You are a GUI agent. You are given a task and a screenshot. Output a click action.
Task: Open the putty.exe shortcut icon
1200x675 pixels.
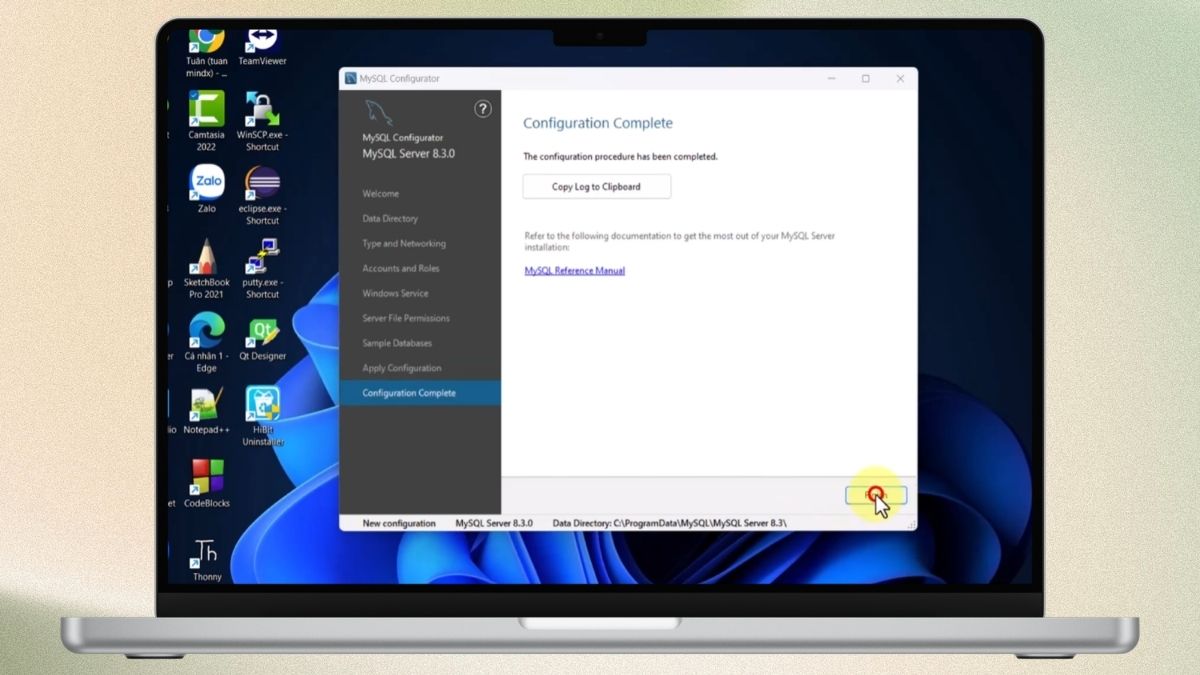(262, 256)
